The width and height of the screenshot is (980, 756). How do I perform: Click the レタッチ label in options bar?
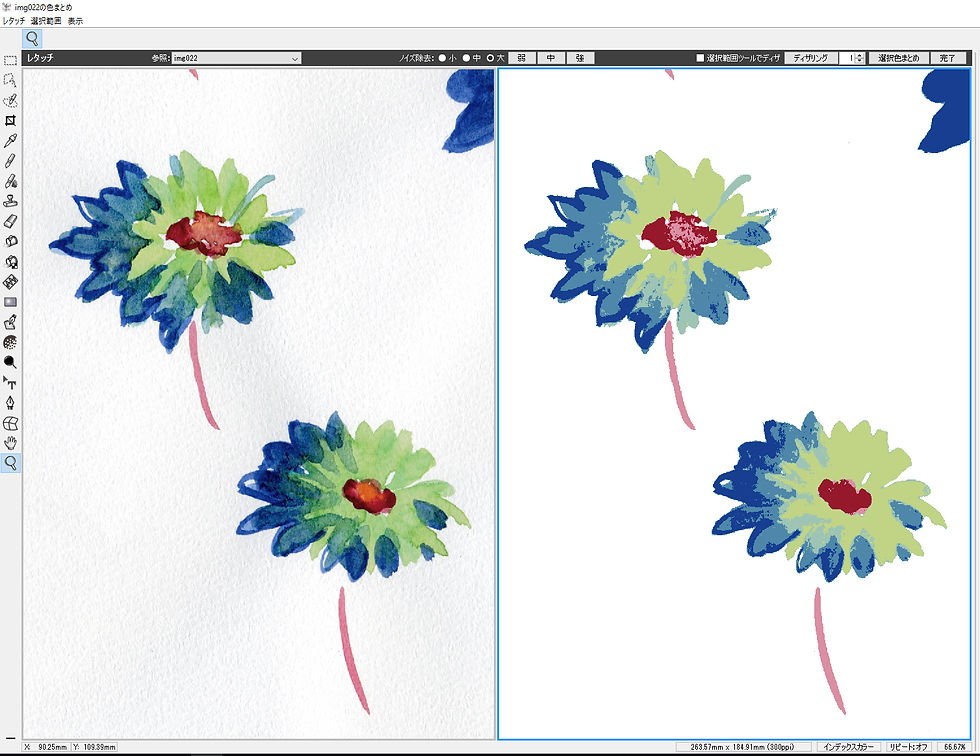pos(40,58)
